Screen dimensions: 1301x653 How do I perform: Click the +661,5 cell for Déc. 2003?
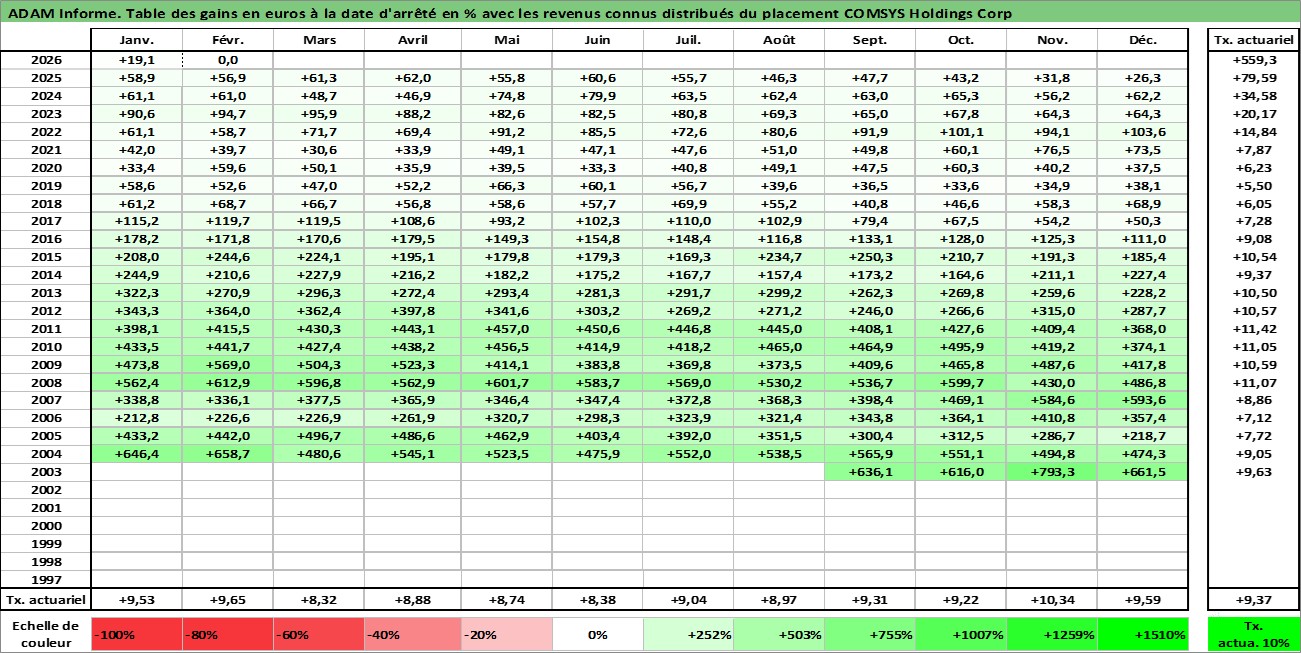tap(1142, 472)
